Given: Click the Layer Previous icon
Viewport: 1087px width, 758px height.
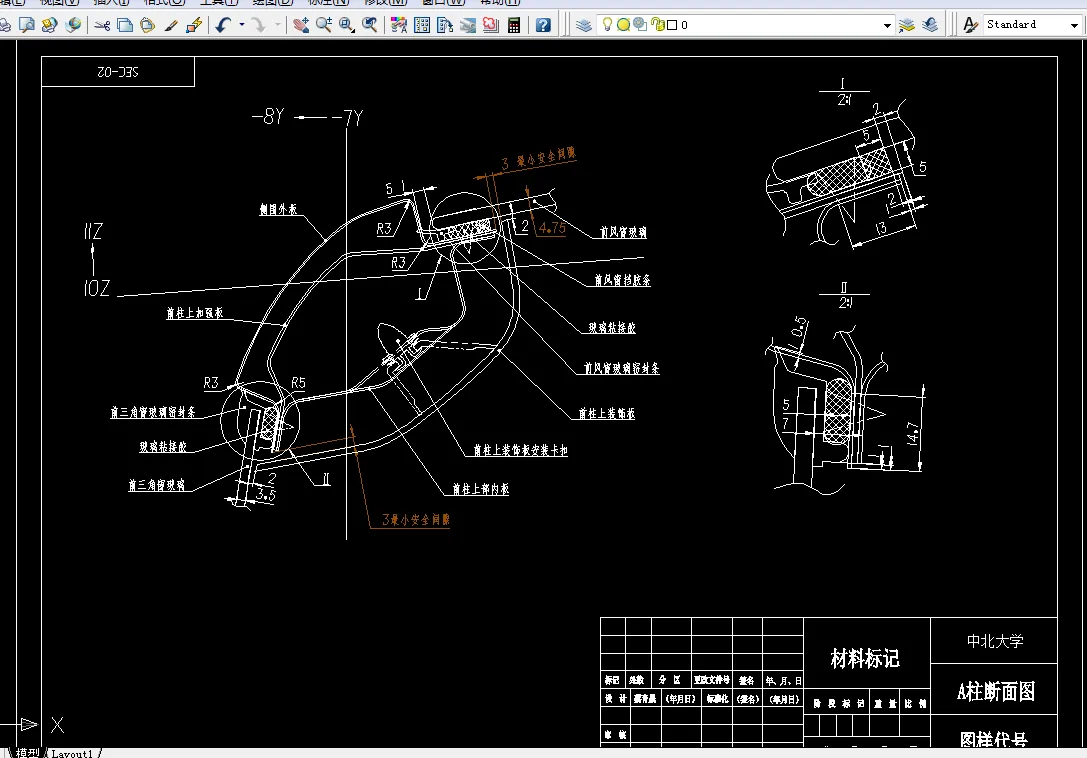Looking at the screenshot, I should (930, 25).
